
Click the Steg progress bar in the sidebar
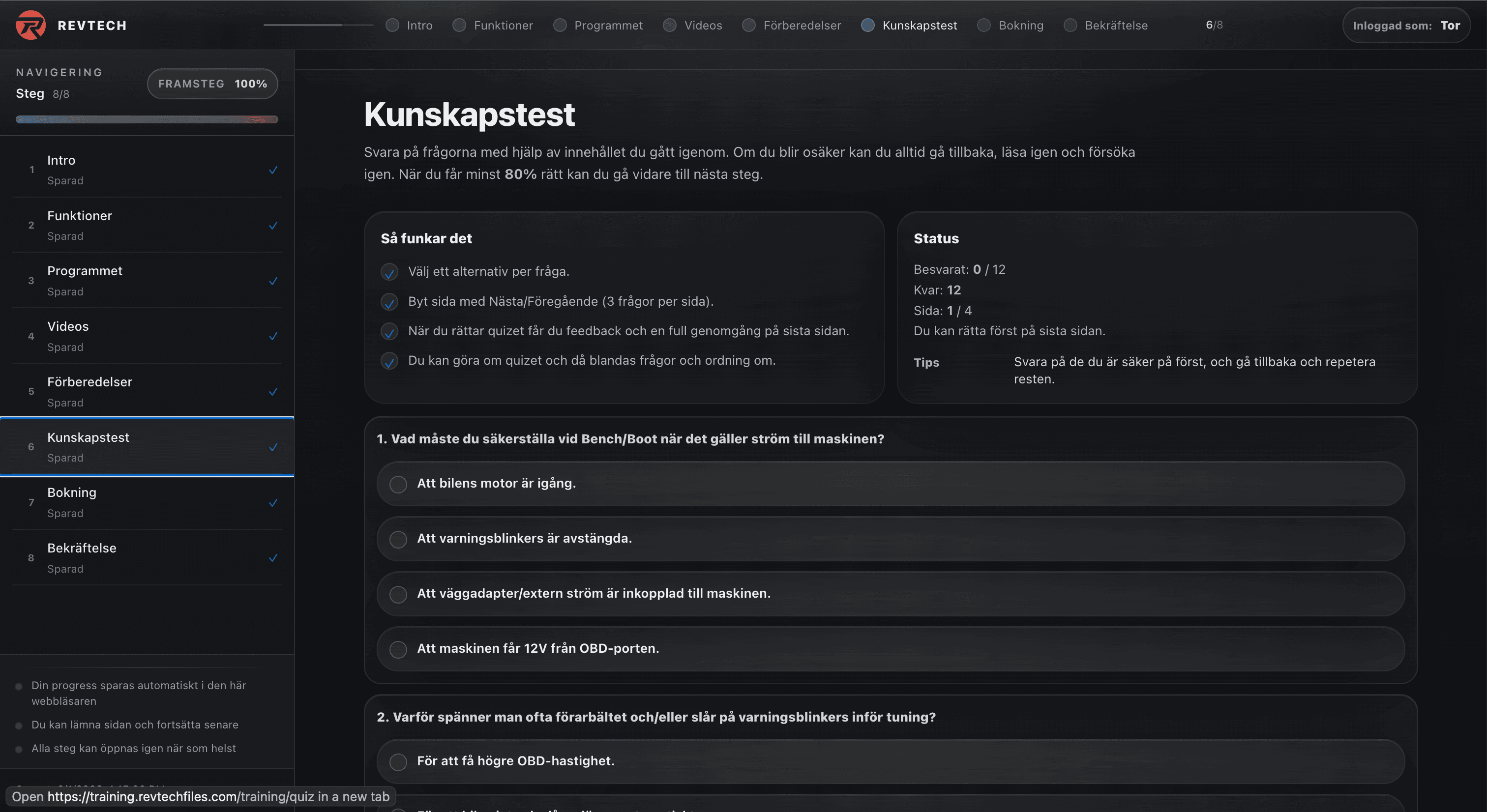[147, 119]
